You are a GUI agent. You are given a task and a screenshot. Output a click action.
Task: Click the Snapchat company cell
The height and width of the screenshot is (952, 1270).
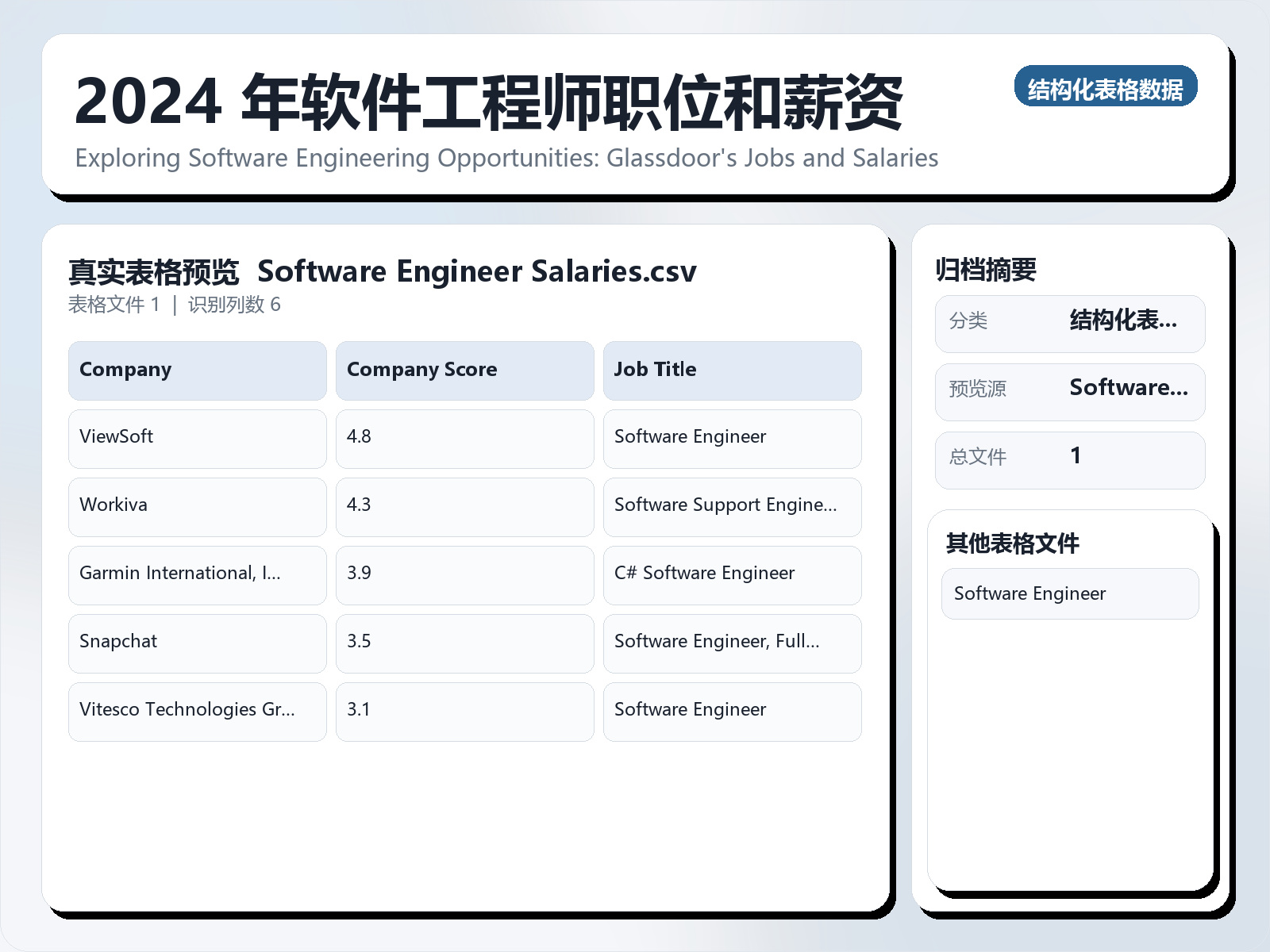(x=197, y=643)
